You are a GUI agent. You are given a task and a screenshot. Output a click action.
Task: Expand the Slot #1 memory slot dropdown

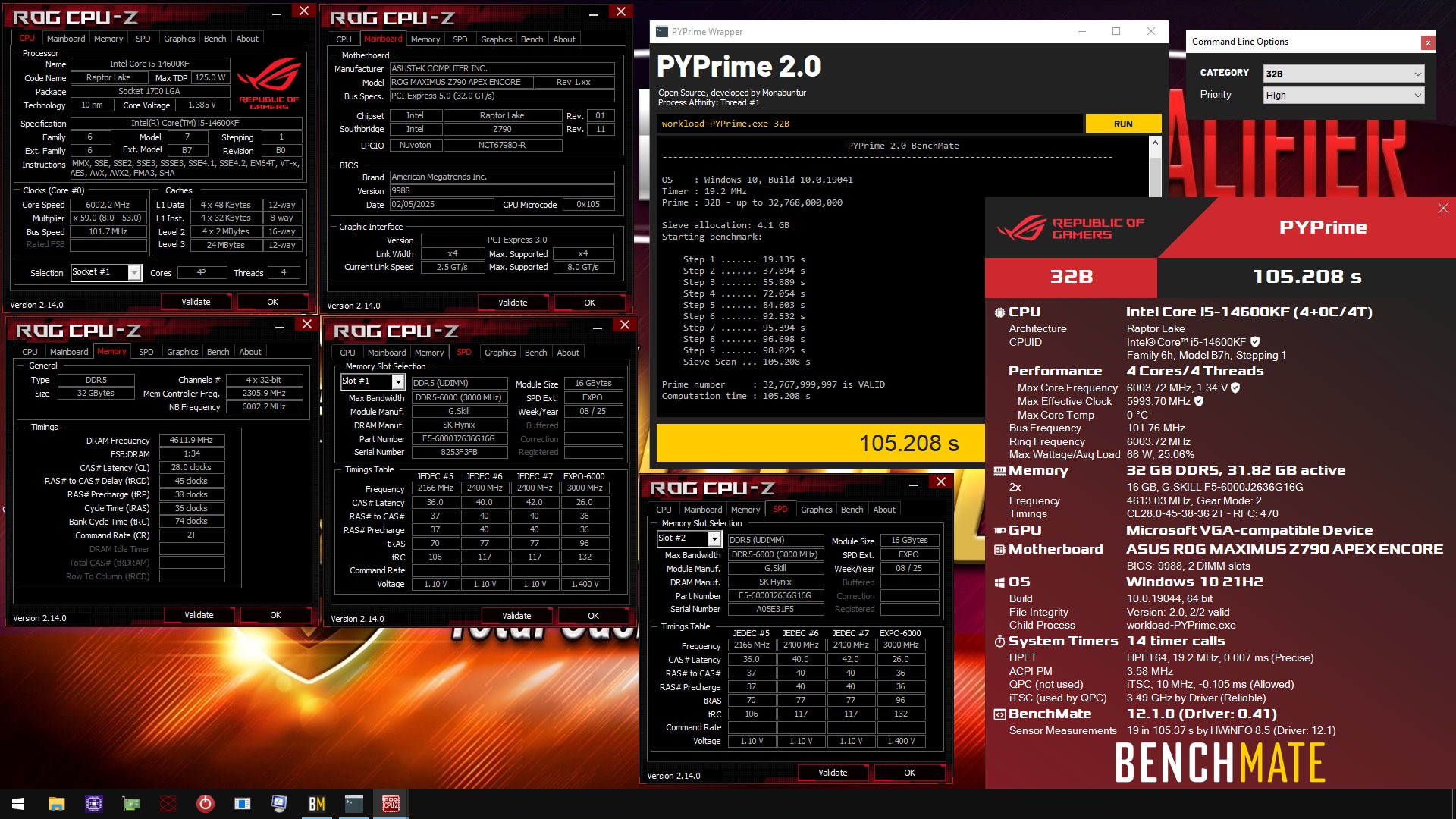398,381
